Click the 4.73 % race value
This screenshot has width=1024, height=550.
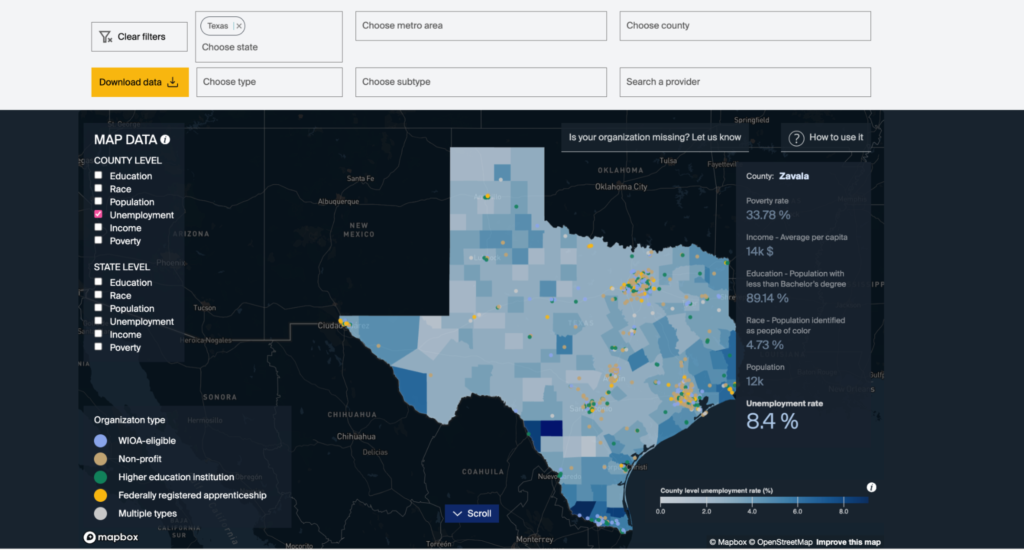(x=765, y=345)
